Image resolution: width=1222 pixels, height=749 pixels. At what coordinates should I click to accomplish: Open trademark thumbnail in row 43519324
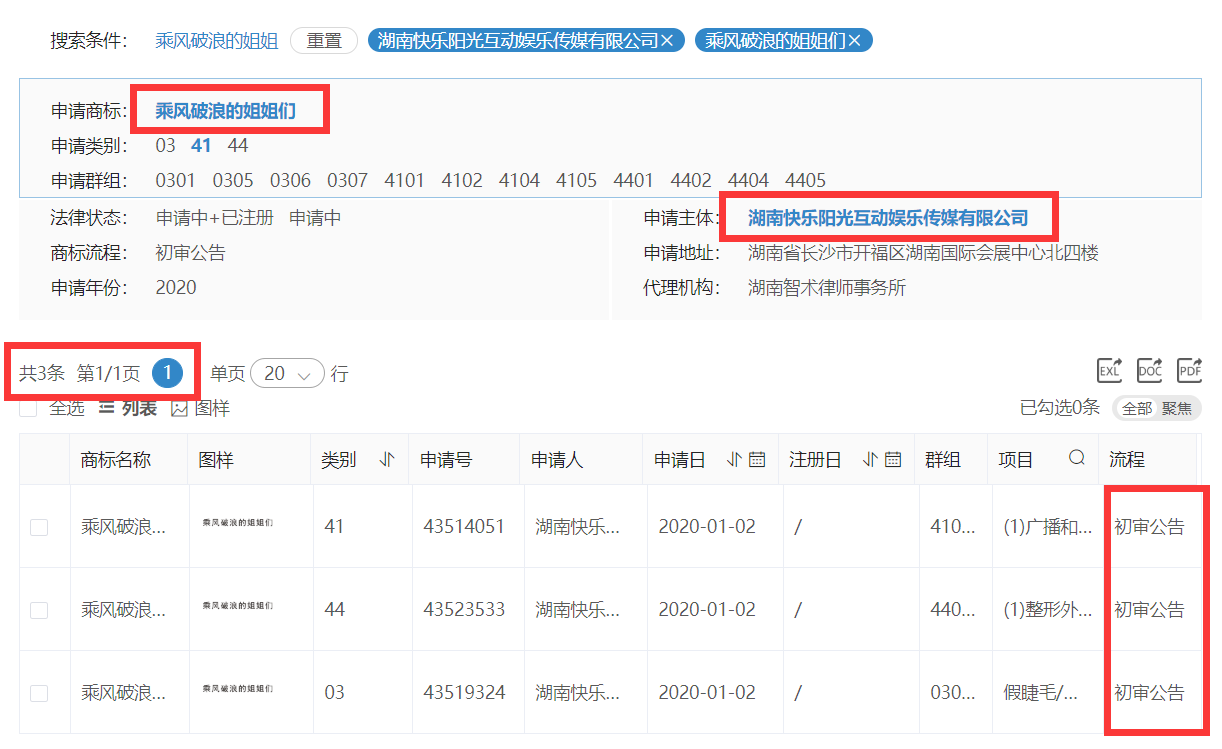click(x=237, y=688)
